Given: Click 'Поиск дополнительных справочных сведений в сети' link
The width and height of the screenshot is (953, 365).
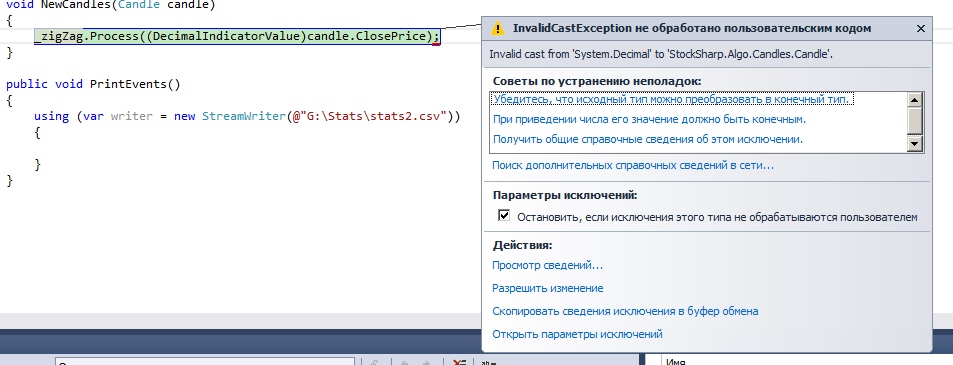Looking at the screenshot, I should point(633,165).
